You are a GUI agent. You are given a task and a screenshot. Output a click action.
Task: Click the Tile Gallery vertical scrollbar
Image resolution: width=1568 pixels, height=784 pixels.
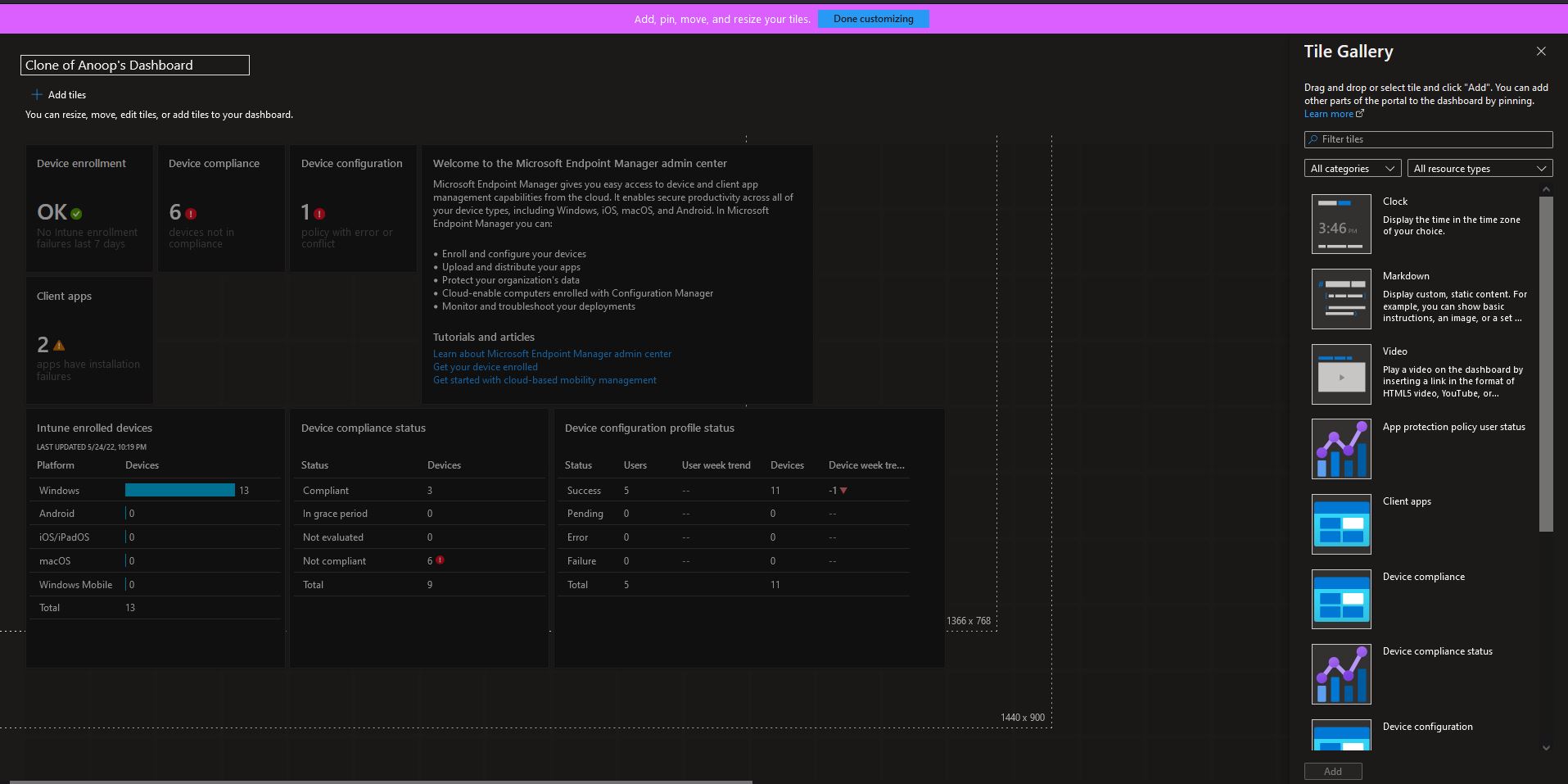(1546, 365)
